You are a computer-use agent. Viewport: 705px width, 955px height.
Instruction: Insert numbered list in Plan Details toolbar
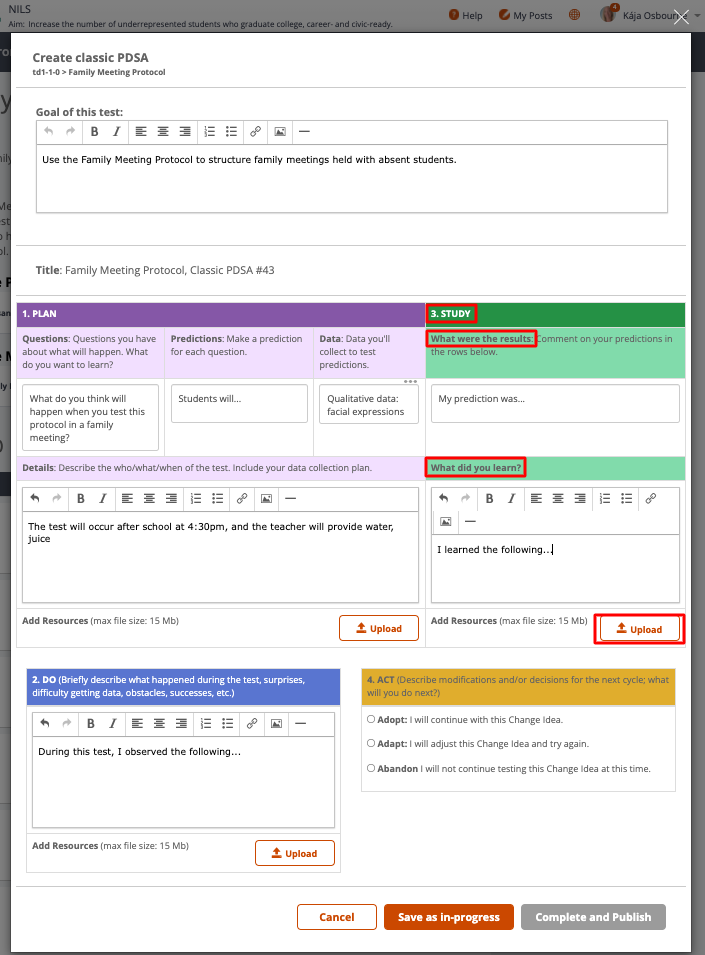[195, 499]
